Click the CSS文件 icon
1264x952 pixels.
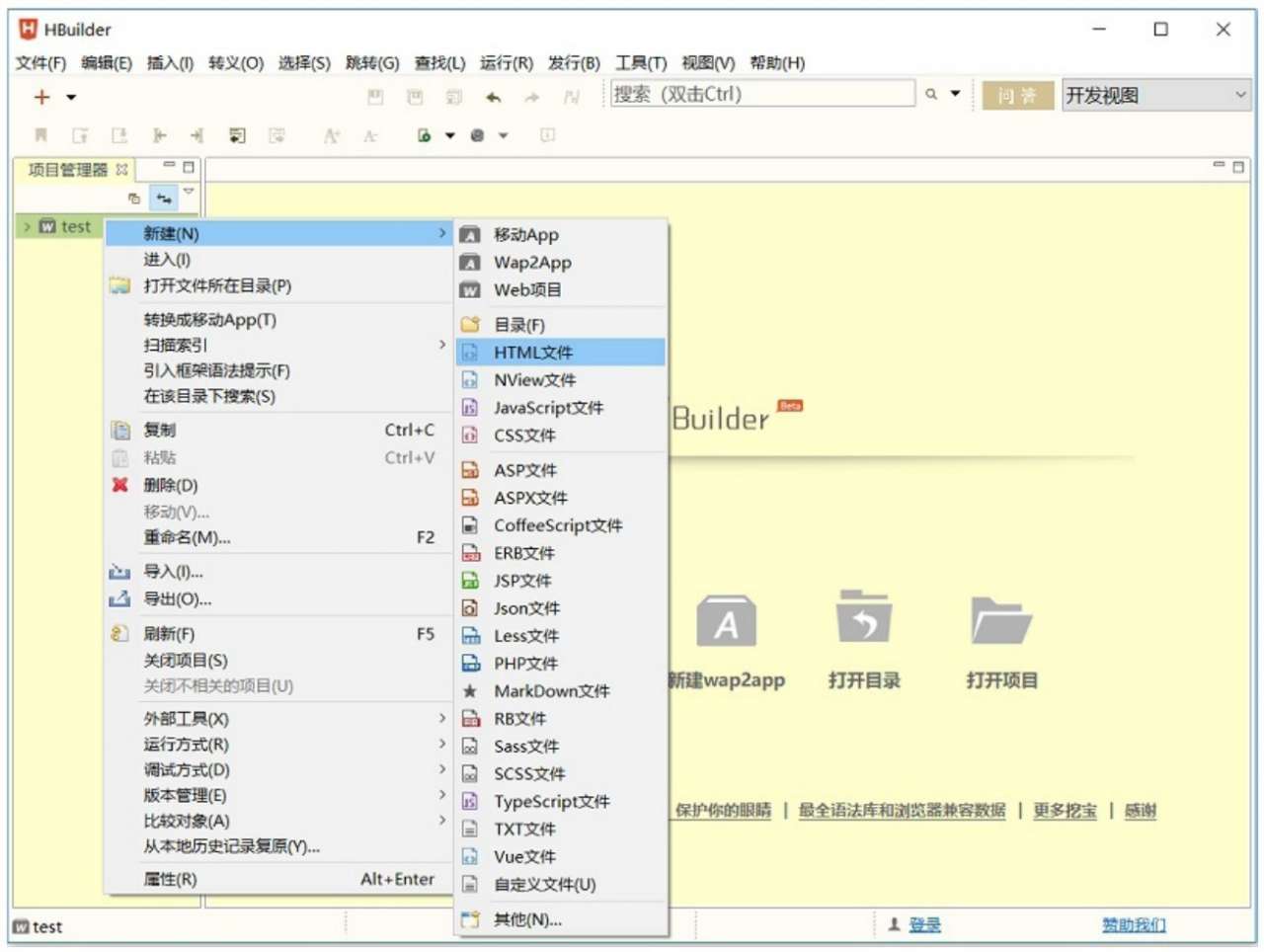point(470,436)
